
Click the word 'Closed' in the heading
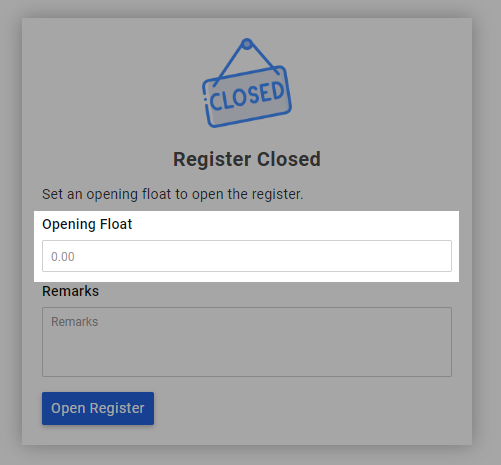[x=289, y=159]
